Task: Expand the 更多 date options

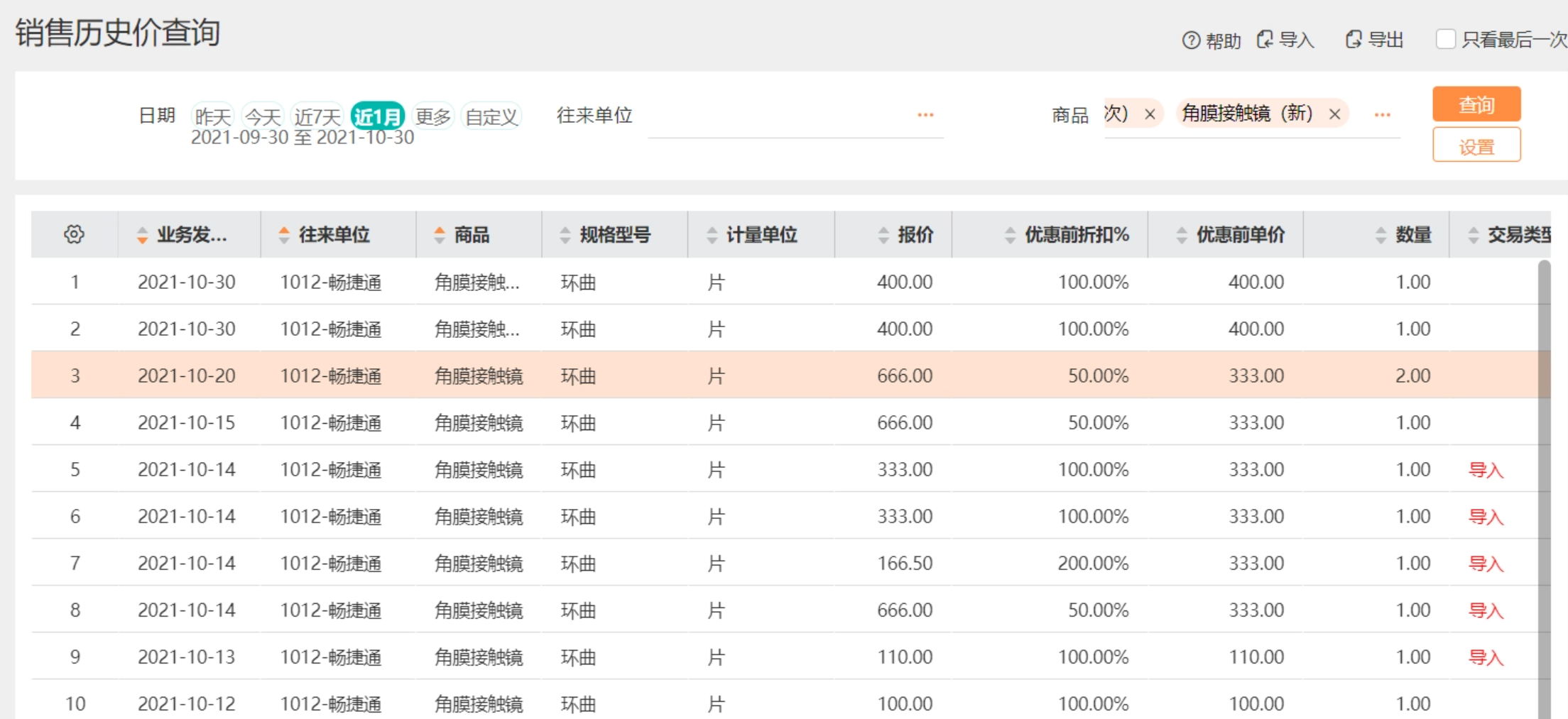Action: tap(433, 116)
